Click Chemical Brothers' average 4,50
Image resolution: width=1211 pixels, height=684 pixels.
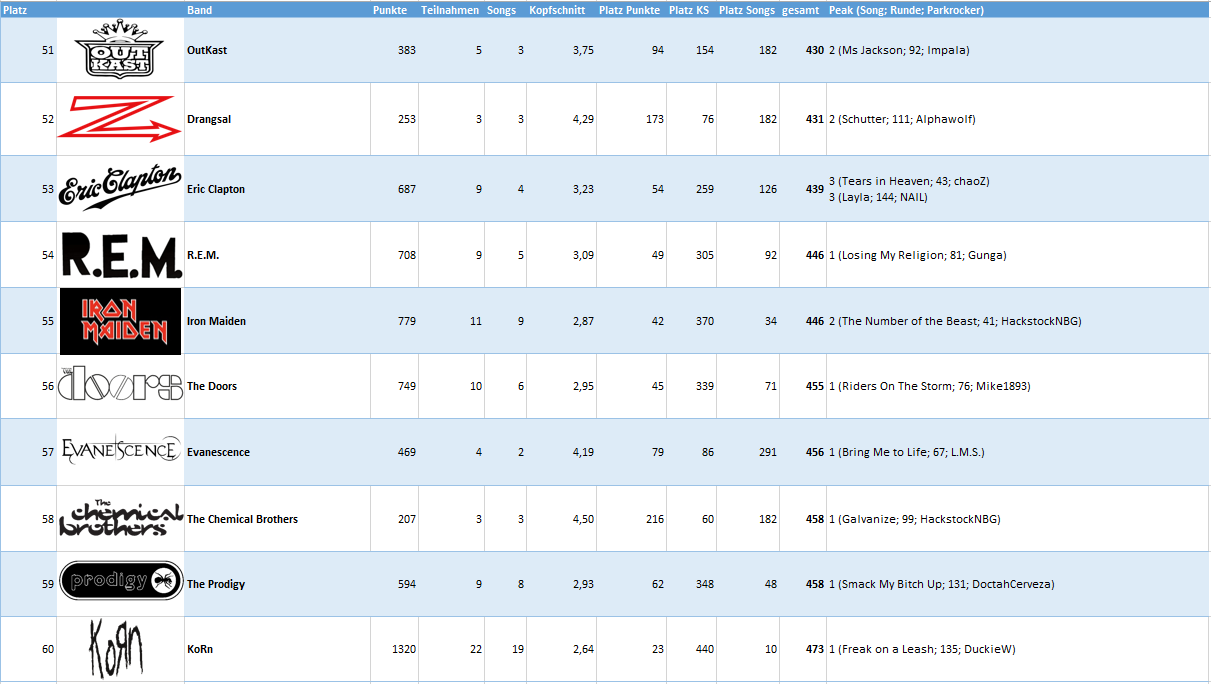[x=583, y=519]
